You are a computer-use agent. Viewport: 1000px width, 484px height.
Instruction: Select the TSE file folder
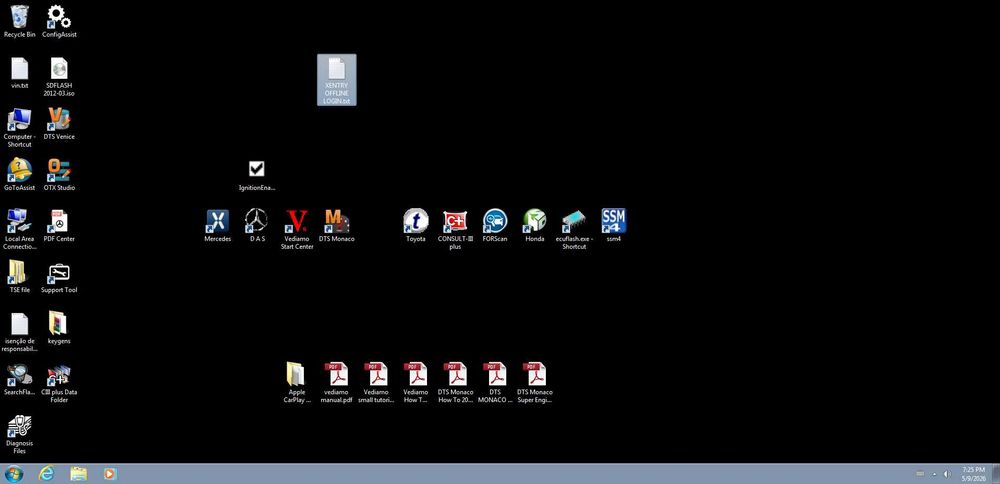[20, 272]
